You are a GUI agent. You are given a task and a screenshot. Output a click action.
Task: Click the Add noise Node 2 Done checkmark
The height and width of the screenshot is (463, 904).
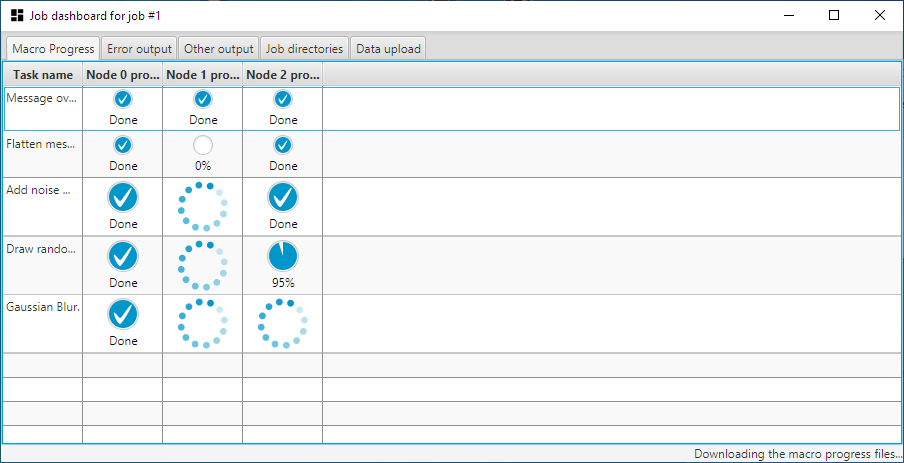click(283, 197)
